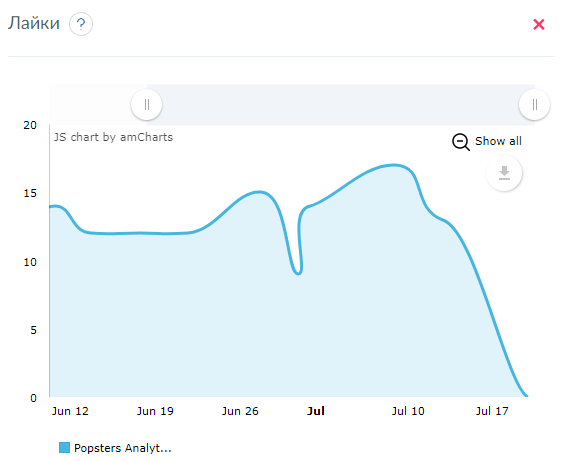Viewport: 564px width, 461px height.
Task: Click the right scrollbar grip handle
Action: pos(535,105)
